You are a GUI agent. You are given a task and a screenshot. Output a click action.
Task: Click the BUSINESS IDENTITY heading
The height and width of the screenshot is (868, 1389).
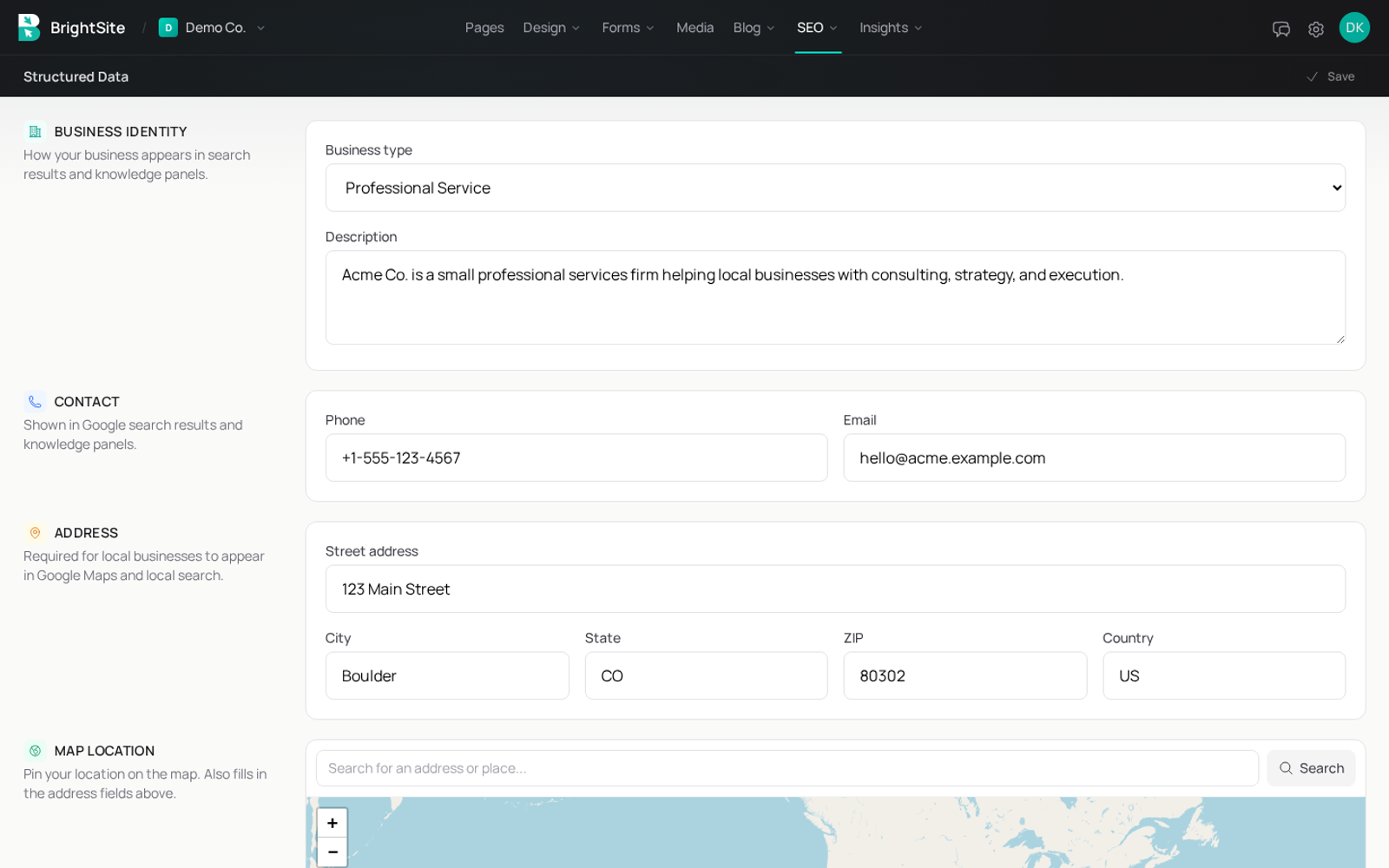(121, 132)
